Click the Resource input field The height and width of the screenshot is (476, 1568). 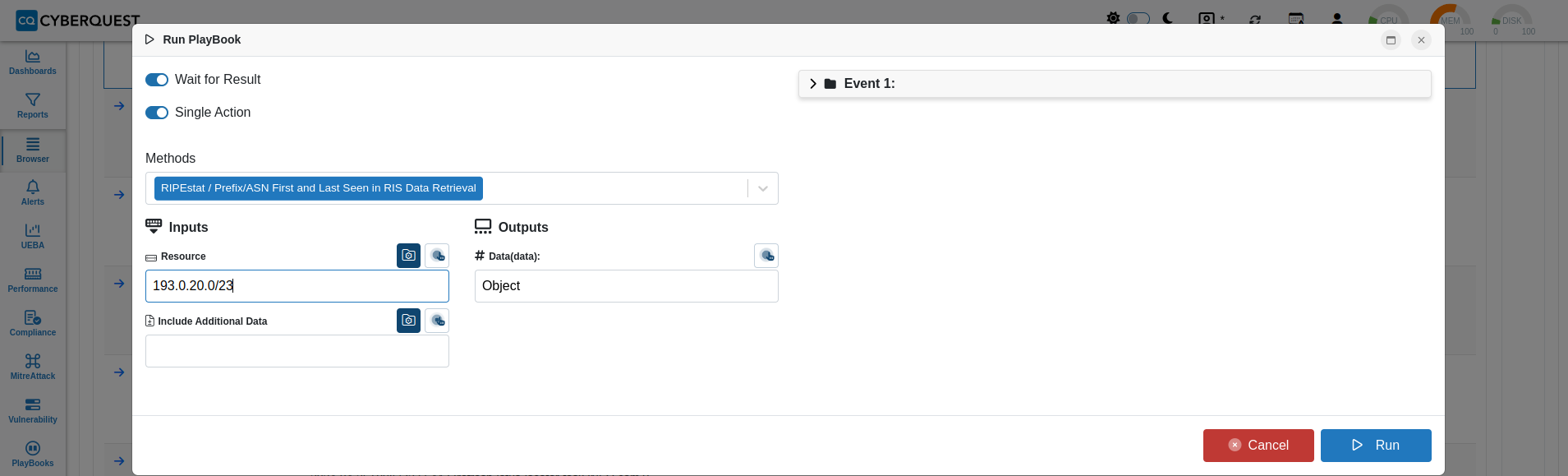pos(297,286)
